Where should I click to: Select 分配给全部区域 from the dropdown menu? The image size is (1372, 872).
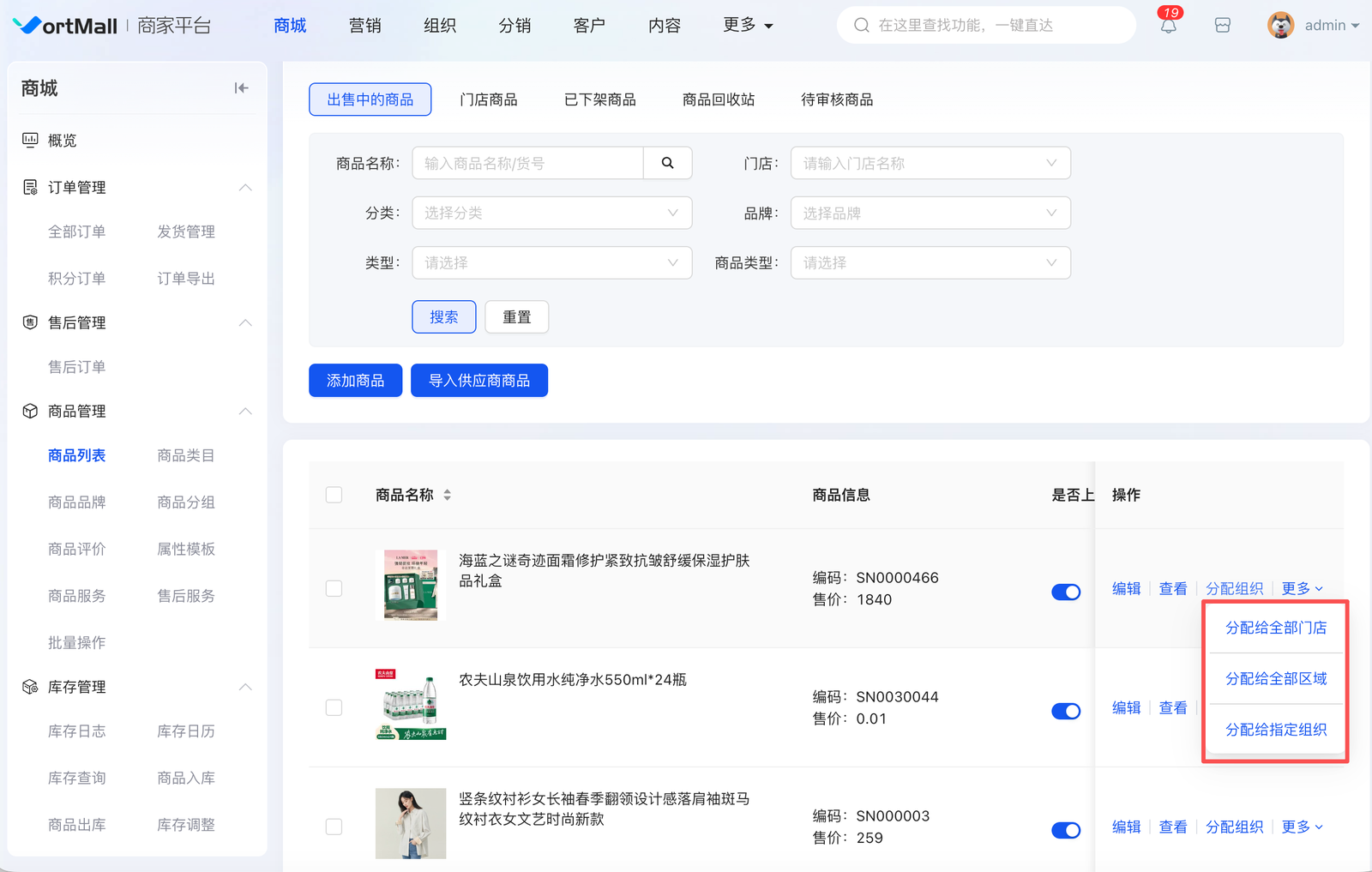[x=1275, y=678]
